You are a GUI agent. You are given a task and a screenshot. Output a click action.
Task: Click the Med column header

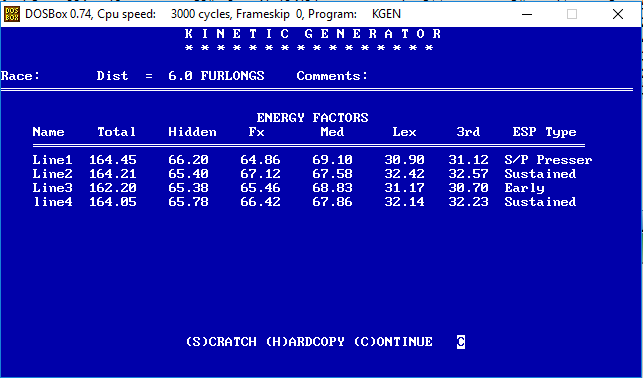click(333, 132)
